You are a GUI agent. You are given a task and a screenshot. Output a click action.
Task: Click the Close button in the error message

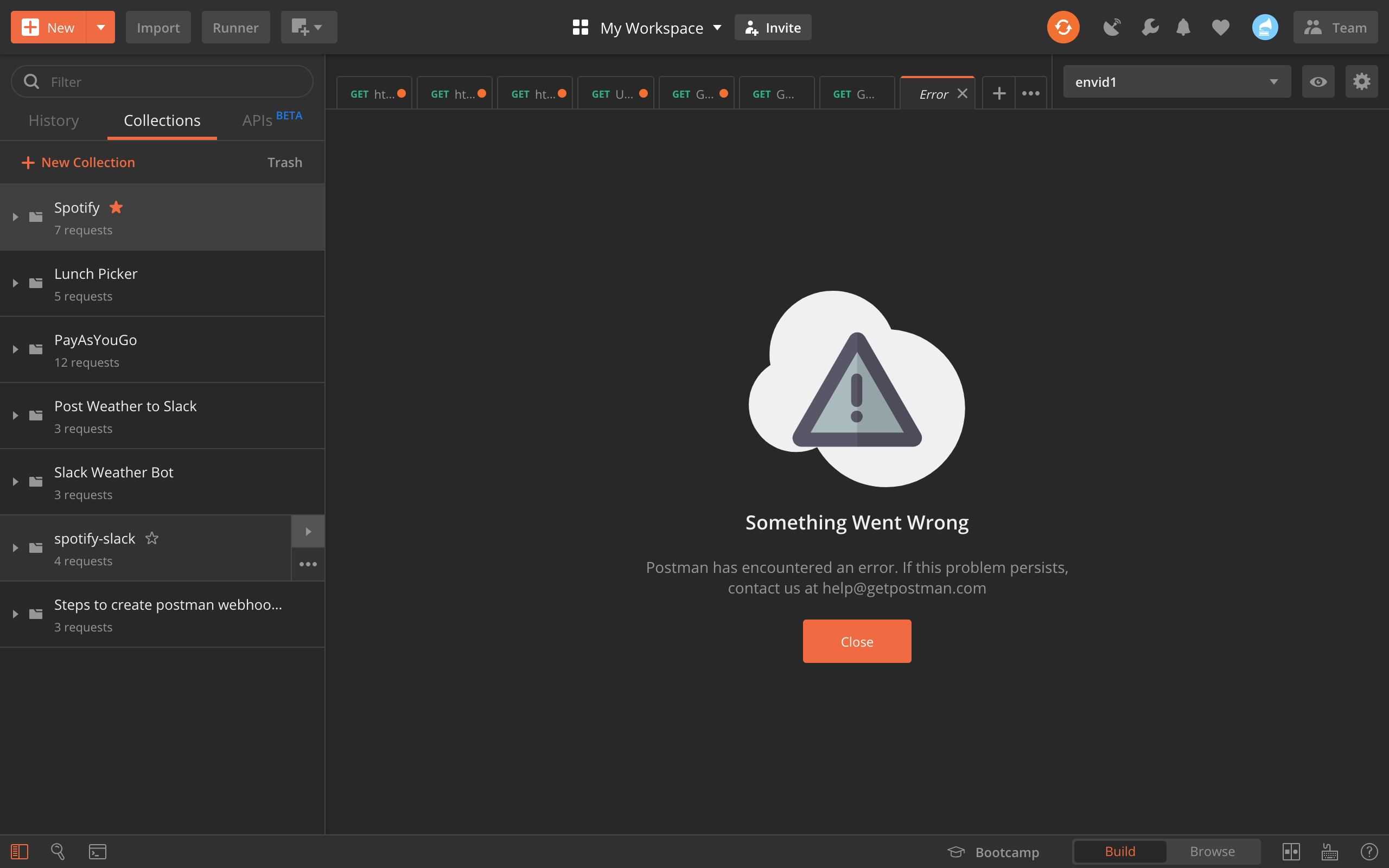point(856,641)
